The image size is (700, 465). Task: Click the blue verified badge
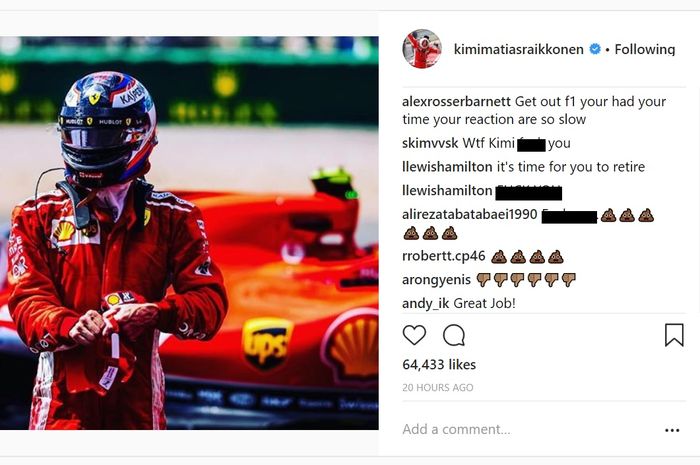[x=595, y=49]
